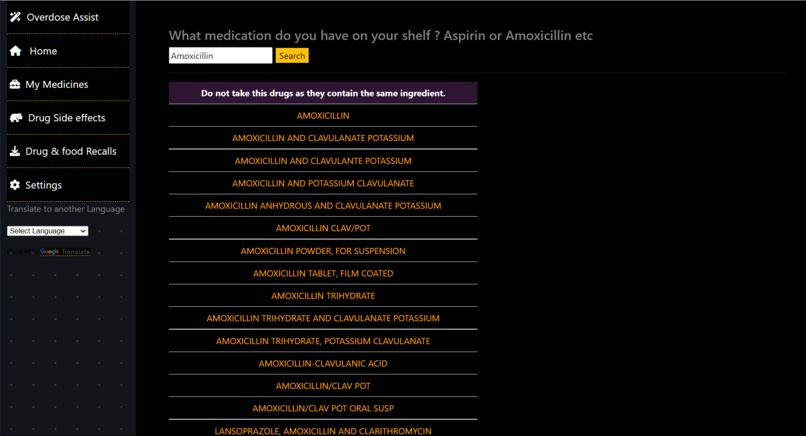Click the Settings gear icon
The width and height of the screenshot is (806, 436).
pyautogui.click(x=15, y=185)
